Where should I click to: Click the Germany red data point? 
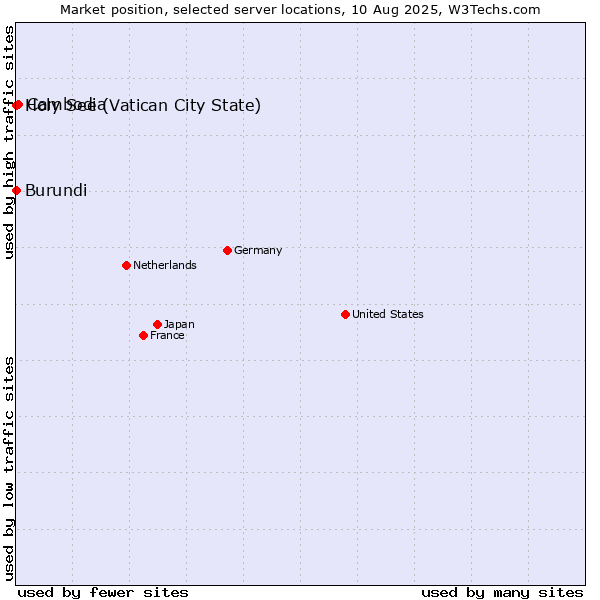click(227, 251)
